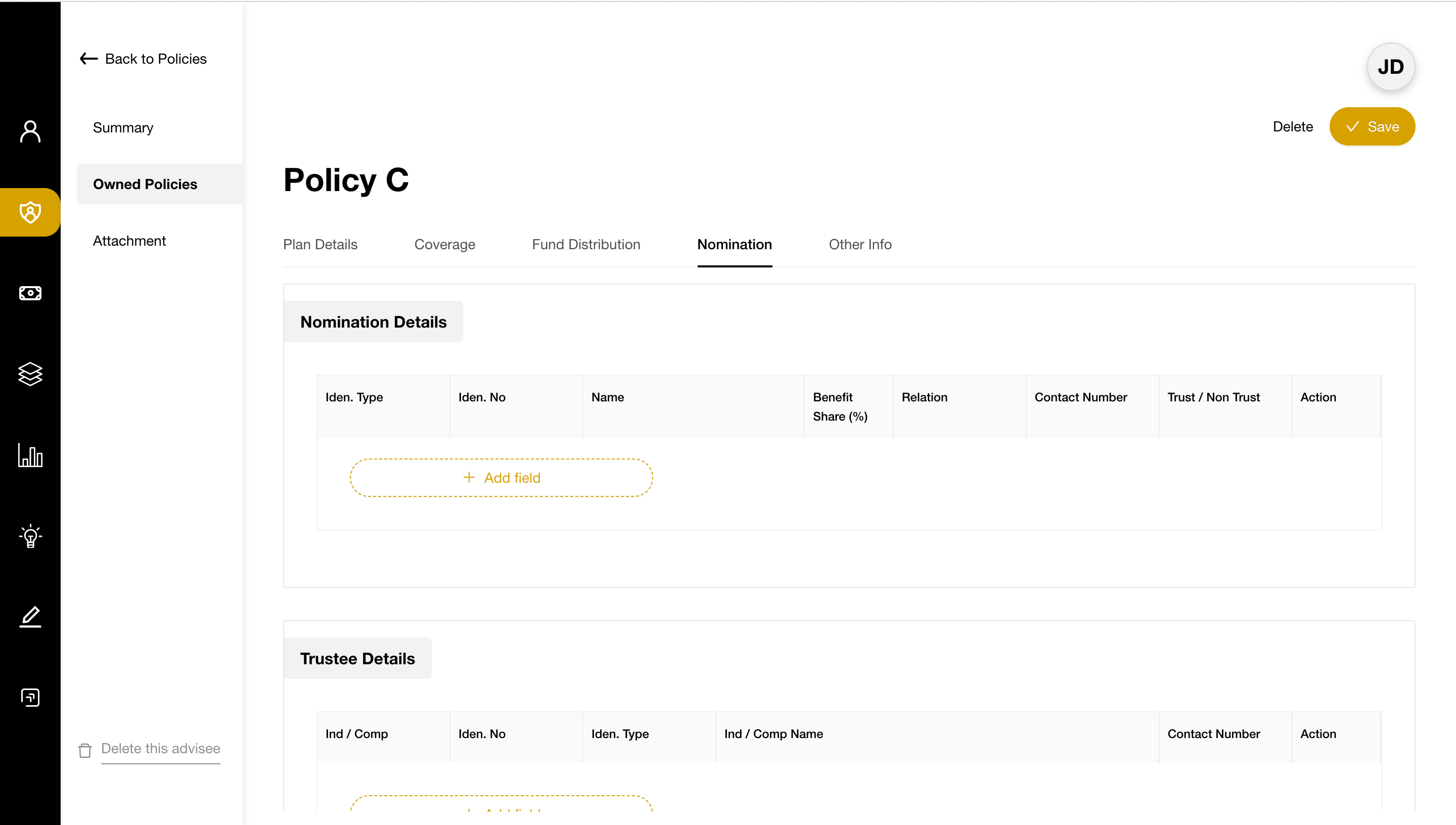Click Add field in Trustee Details
This screenshot has width=1456, height=825.
click(501, 807)
